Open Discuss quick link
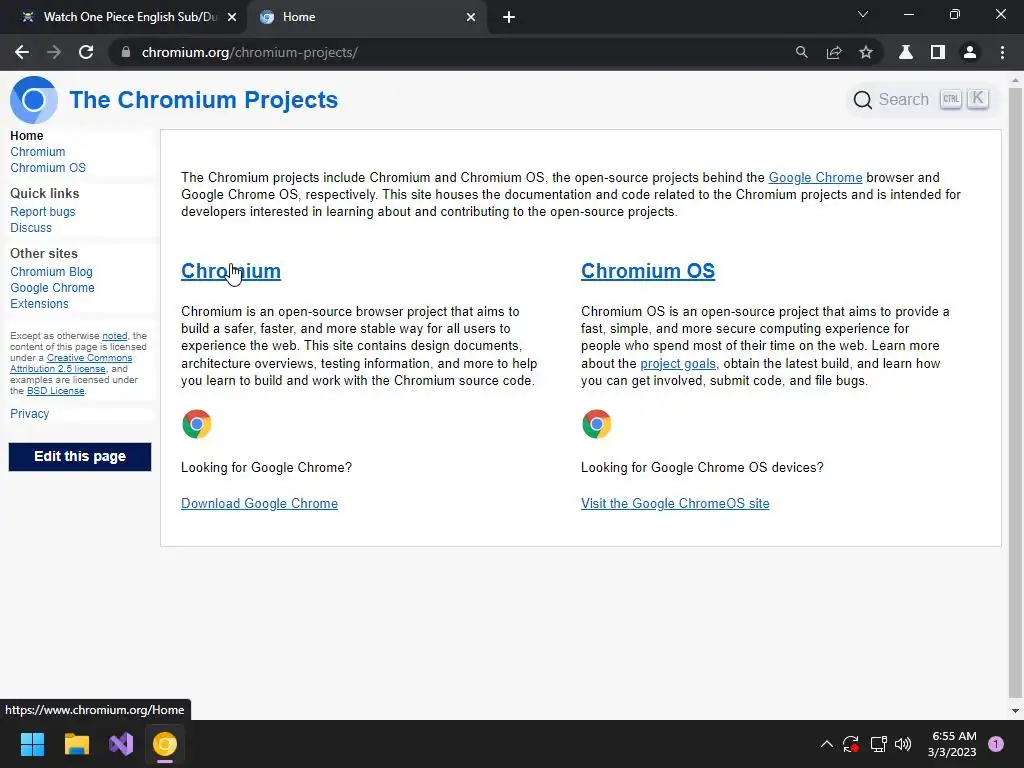The image size is (1024, 768). tap(31, 228)
